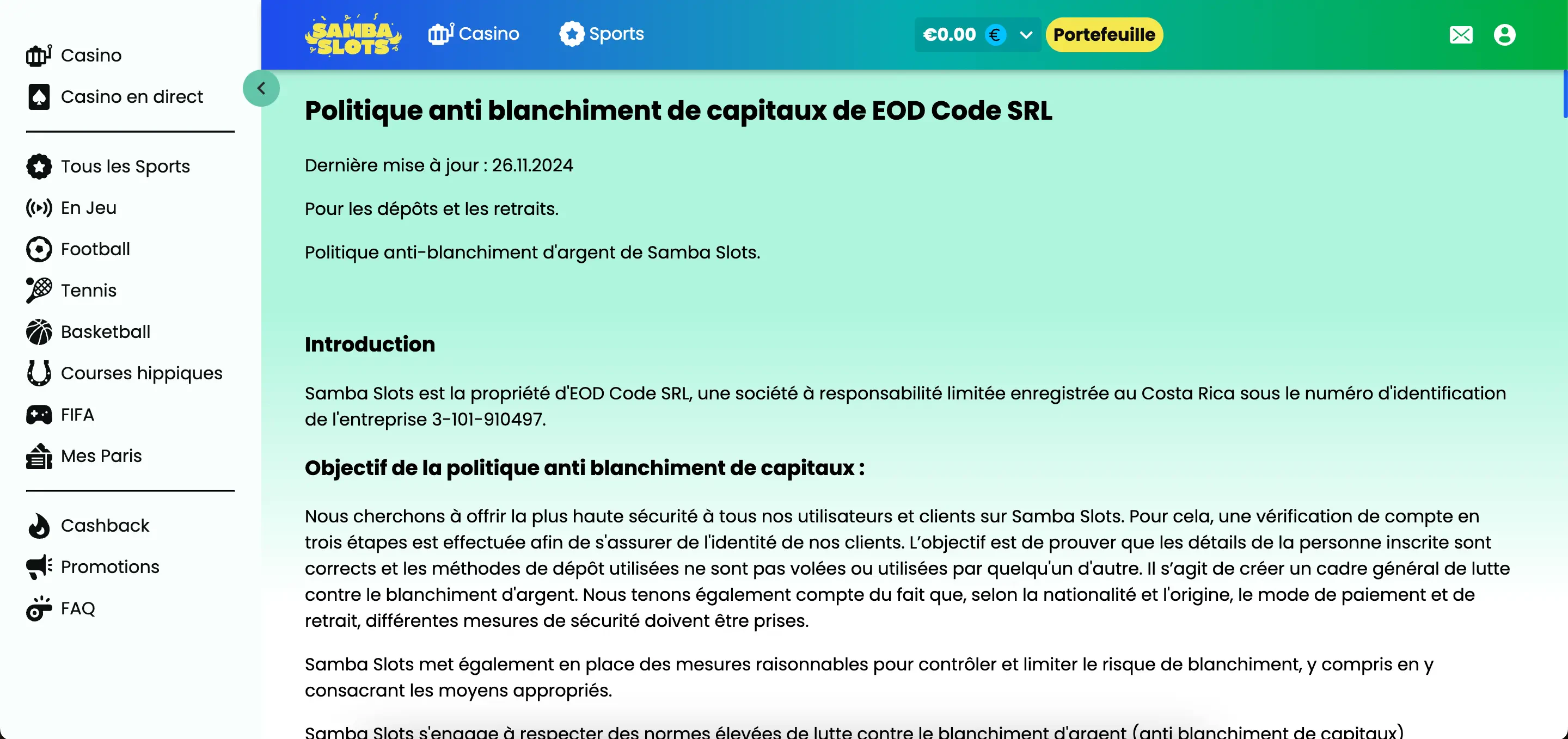Click the Introduction heading
The height and width of the screenshot is (739, 1568).
pos(370,345)
